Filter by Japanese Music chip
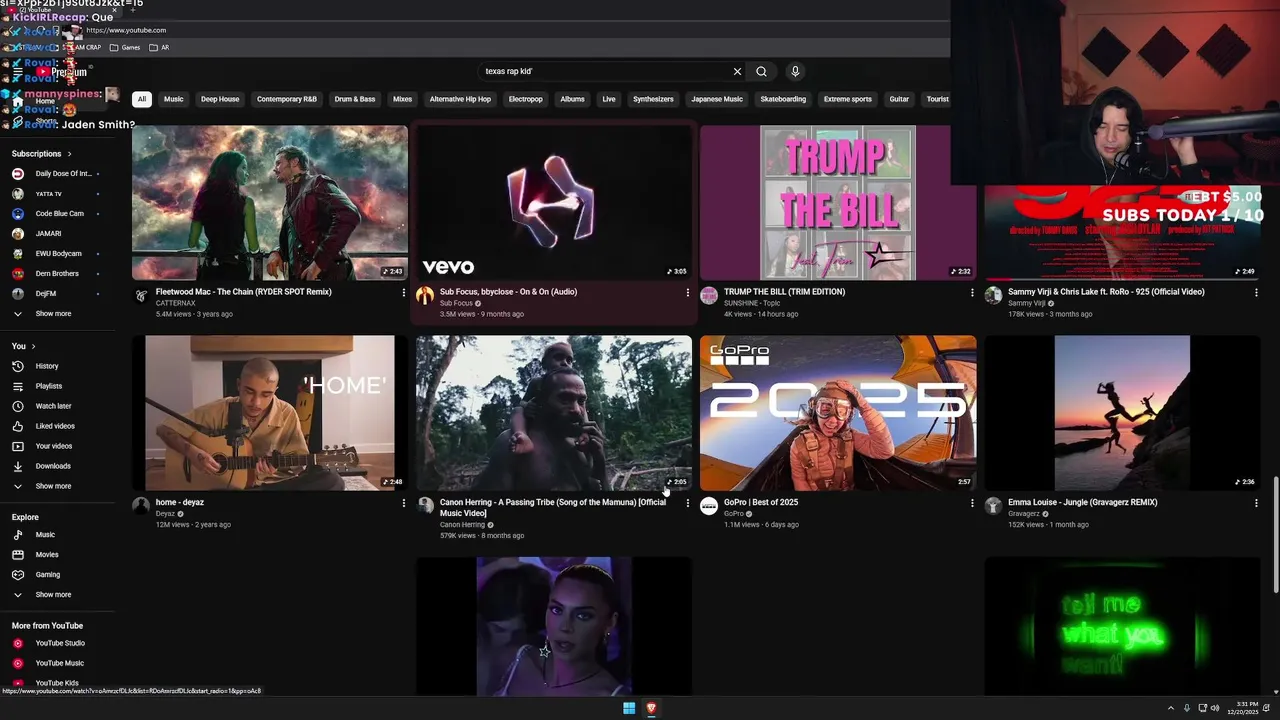Viewport: 1280px width, 720px height. coord(717,99)
